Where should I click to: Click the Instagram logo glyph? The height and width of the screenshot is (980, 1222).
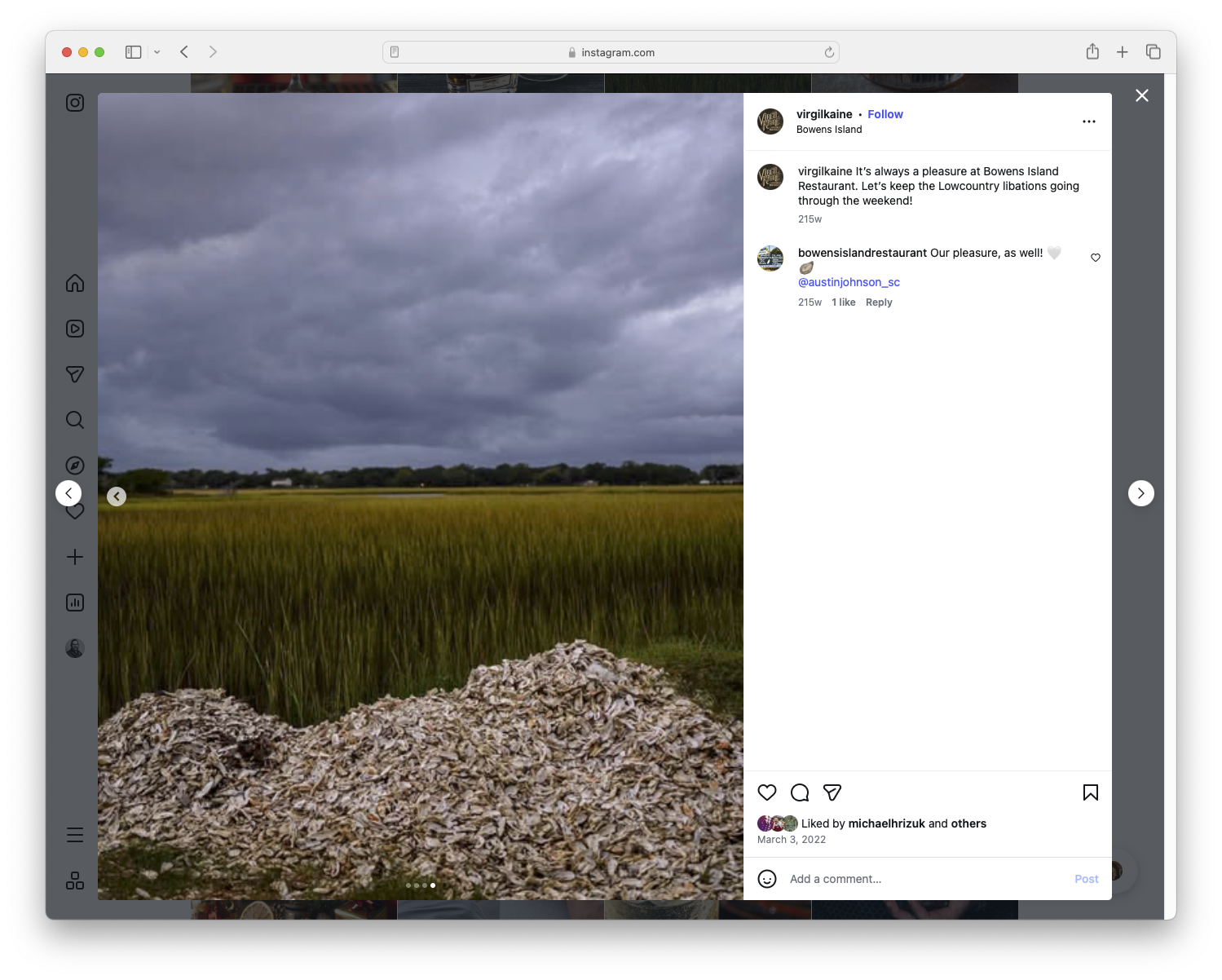click(74, 103)
